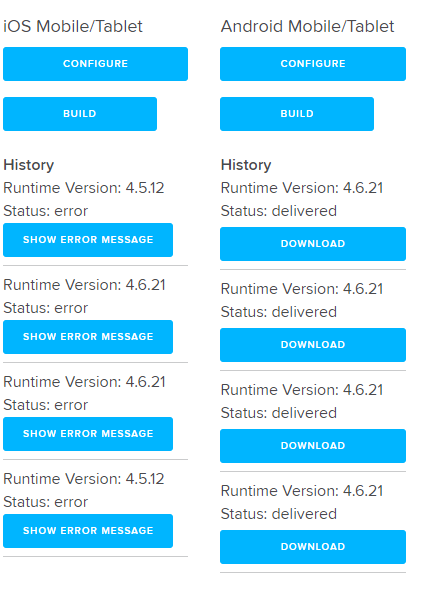Image resolution: width=428 pixels, height=614 pixels.
Task: Download the first delivered Android build
Action: [x=313, y=244]
